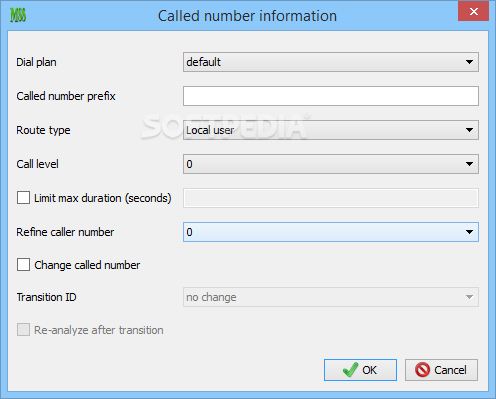Click the max duration seconds field
This screenshot has width=496, height=399.
[331, 198]
